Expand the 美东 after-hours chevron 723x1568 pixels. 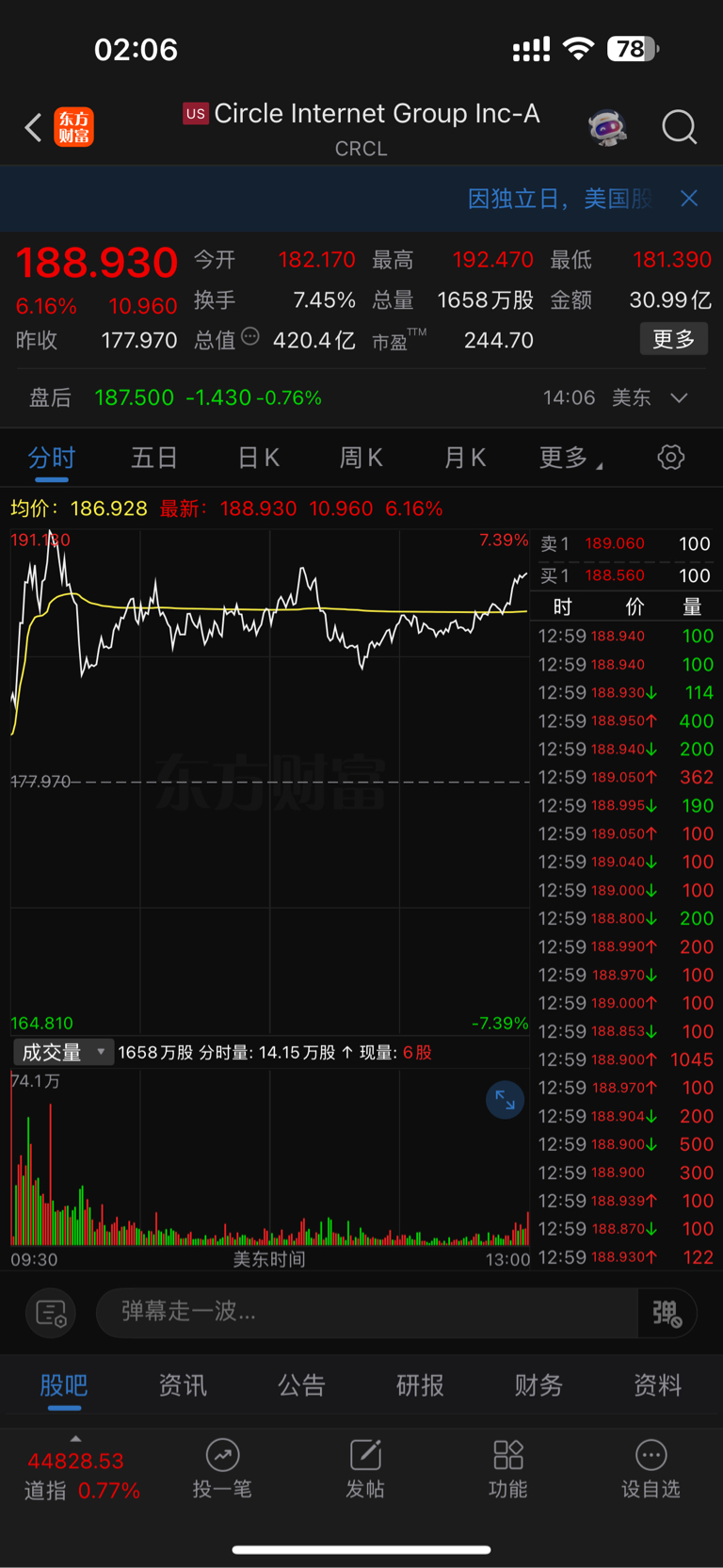pos(679,397)
